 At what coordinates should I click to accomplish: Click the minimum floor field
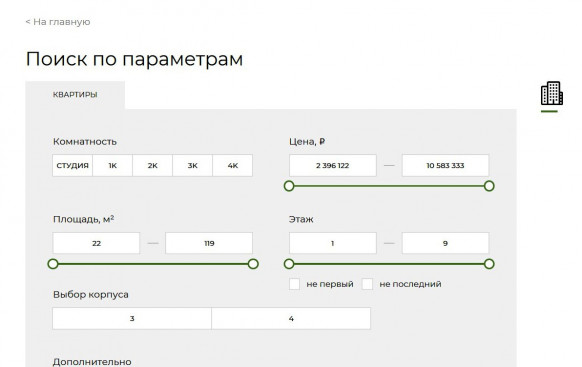(333, 243)
